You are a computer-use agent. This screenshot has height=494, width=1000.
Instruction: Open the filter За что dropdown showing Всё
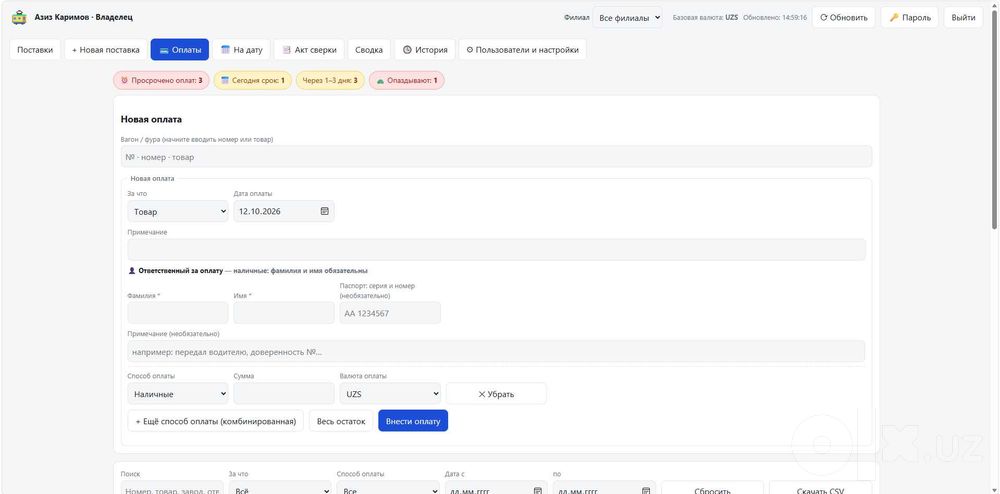[280, 490]
